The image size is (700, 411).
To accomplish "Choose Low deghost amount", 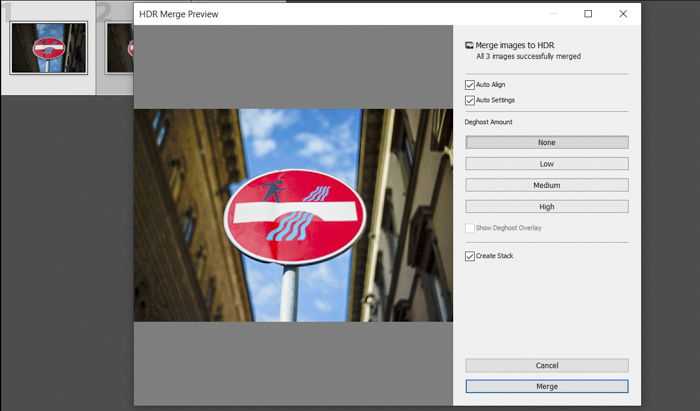I will (x=547, y=164).
